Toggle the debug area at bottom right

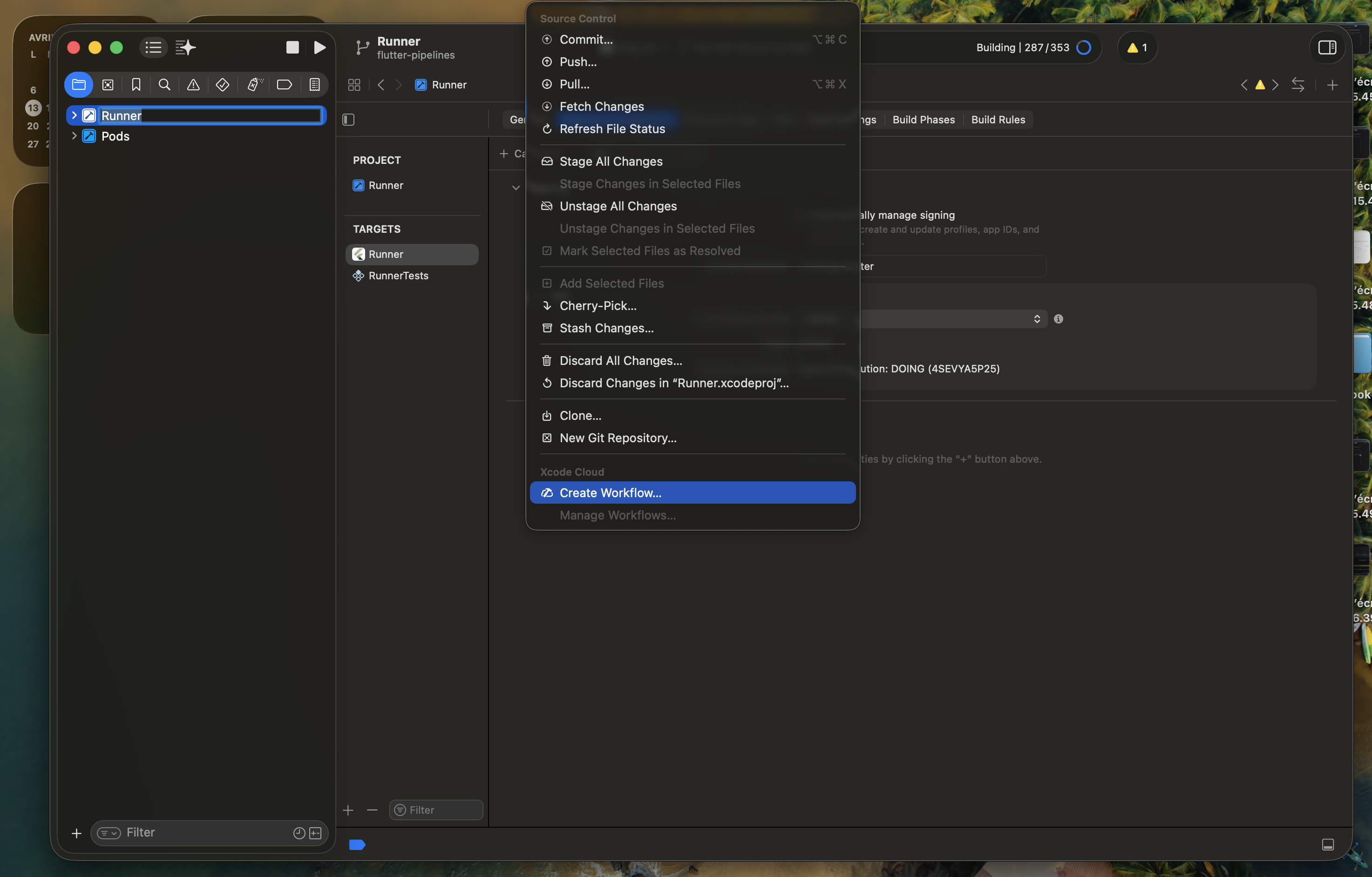[1328, 844]
